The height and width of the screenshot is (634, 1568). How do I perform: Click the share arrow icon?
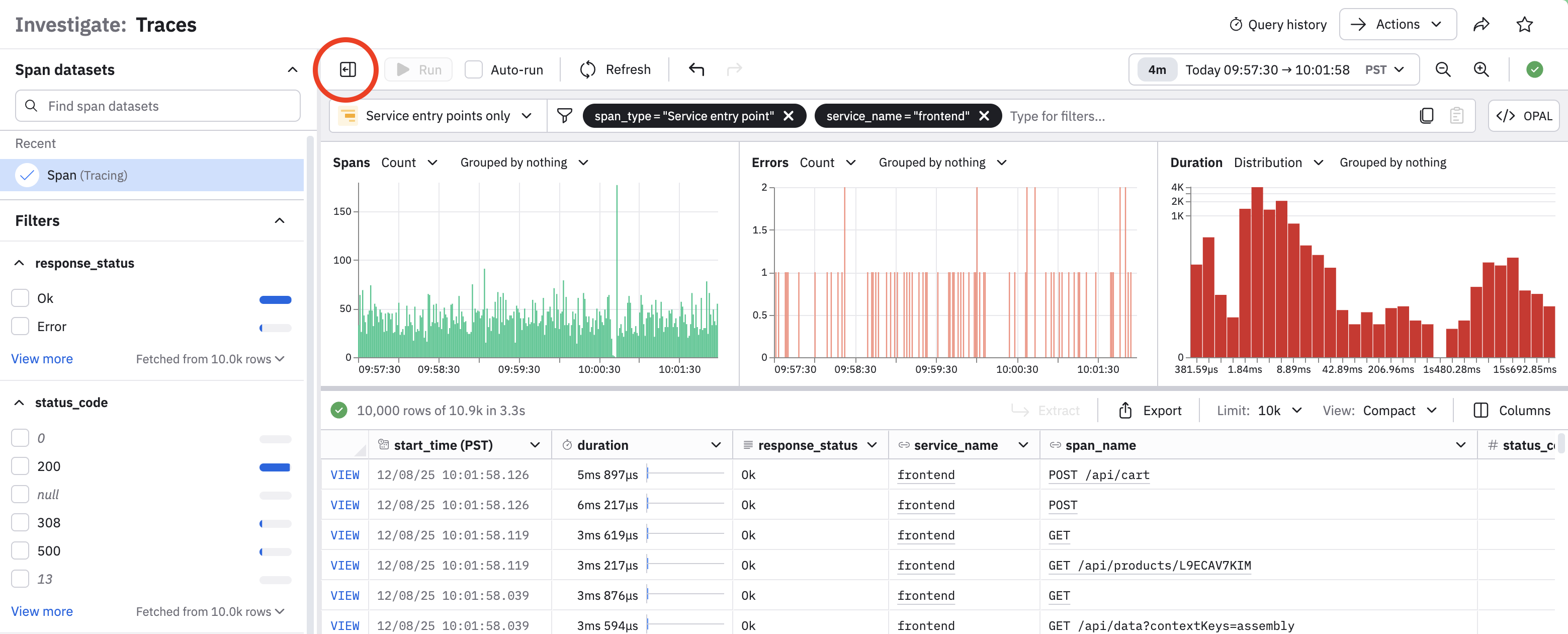pyautogui.click(x=1481, y=24)
